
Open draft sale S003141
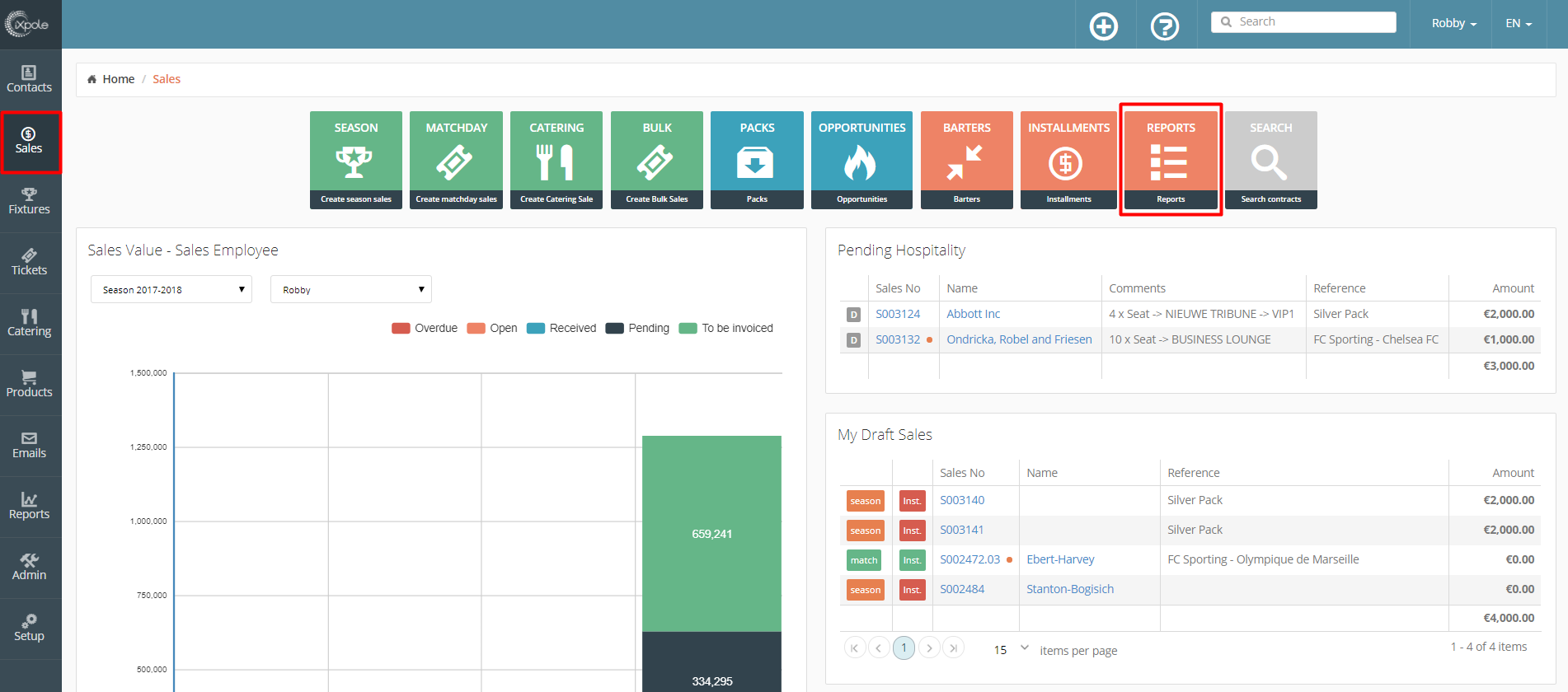(x=962, y=530)
